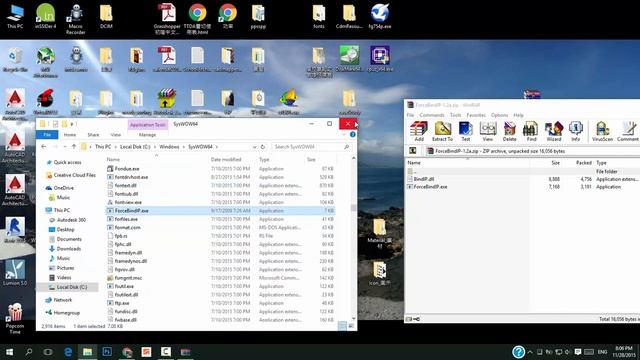Image resolution: width=640 pixels, height=360 pixels.
Task: Click This PC in the breadcrumb path
Action: click(x=102, y=147)
